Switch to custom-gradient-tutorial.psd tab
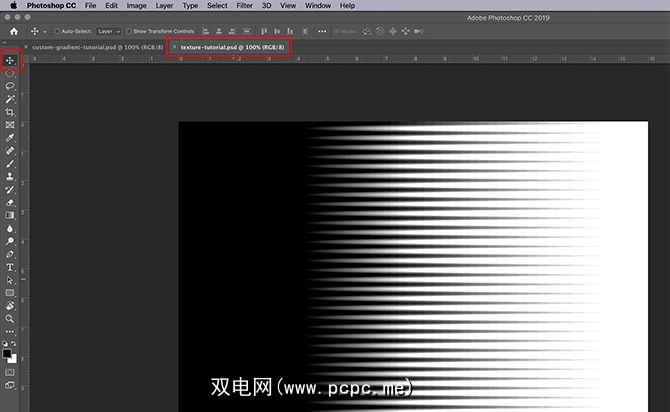The image size is (670, 412). [98, 47]
